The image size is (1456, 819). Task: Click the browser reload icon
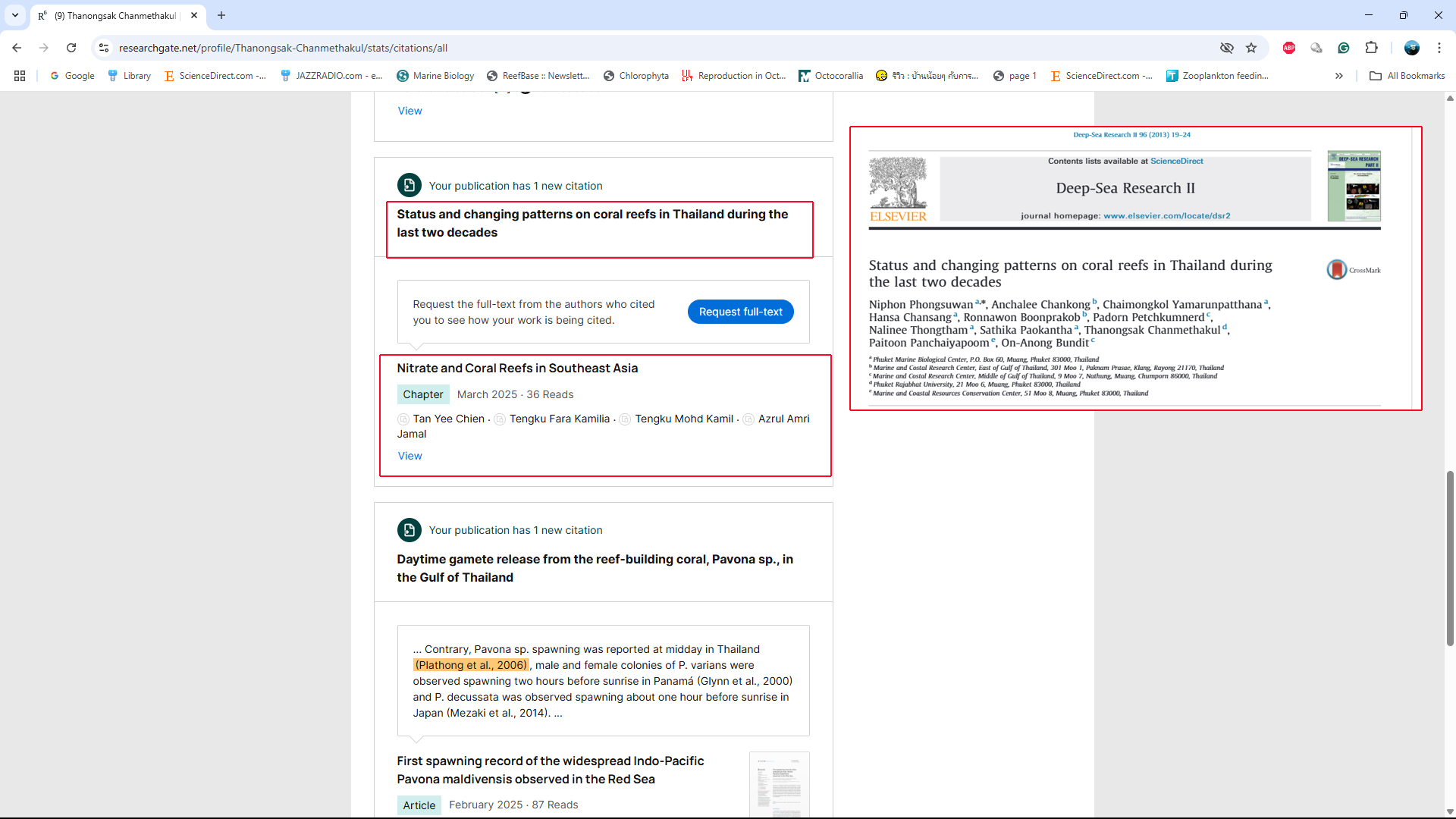click(x=71, y=48)
